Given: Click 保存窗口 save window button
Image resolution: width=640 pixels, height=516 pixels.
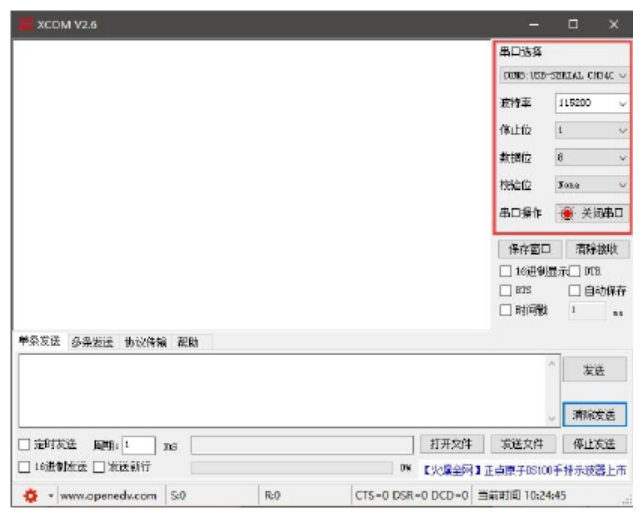Looking at the screenshot, I should click(530, 249).
